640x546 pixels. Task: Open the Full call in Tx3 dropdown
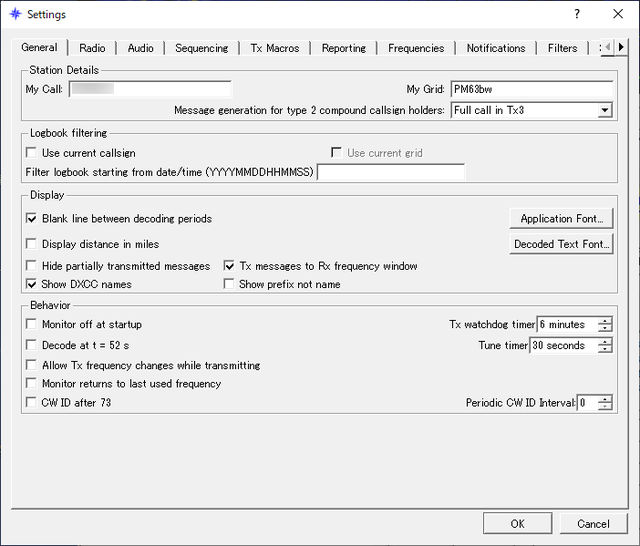(532, 110)
